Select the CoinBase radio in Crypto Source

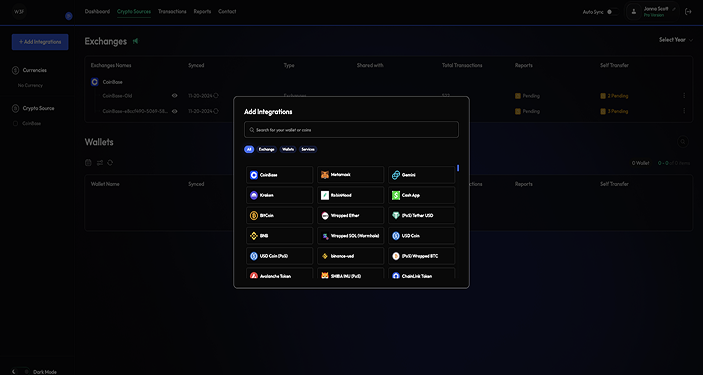click(x=16, y=123)
